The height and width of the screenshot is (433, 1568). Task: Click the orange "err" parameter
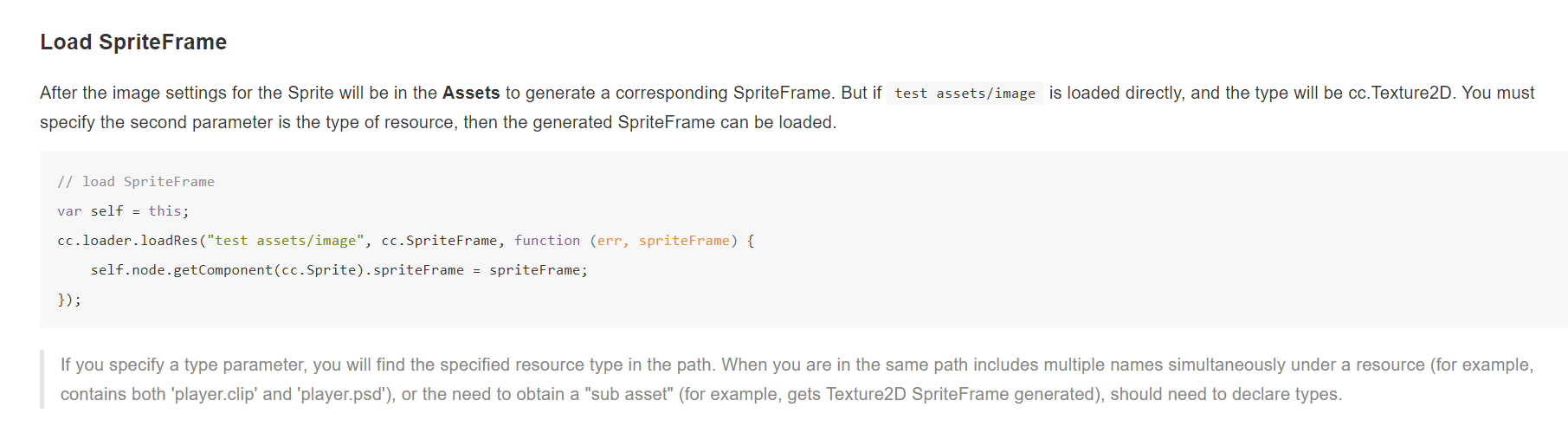pos(610,241)
